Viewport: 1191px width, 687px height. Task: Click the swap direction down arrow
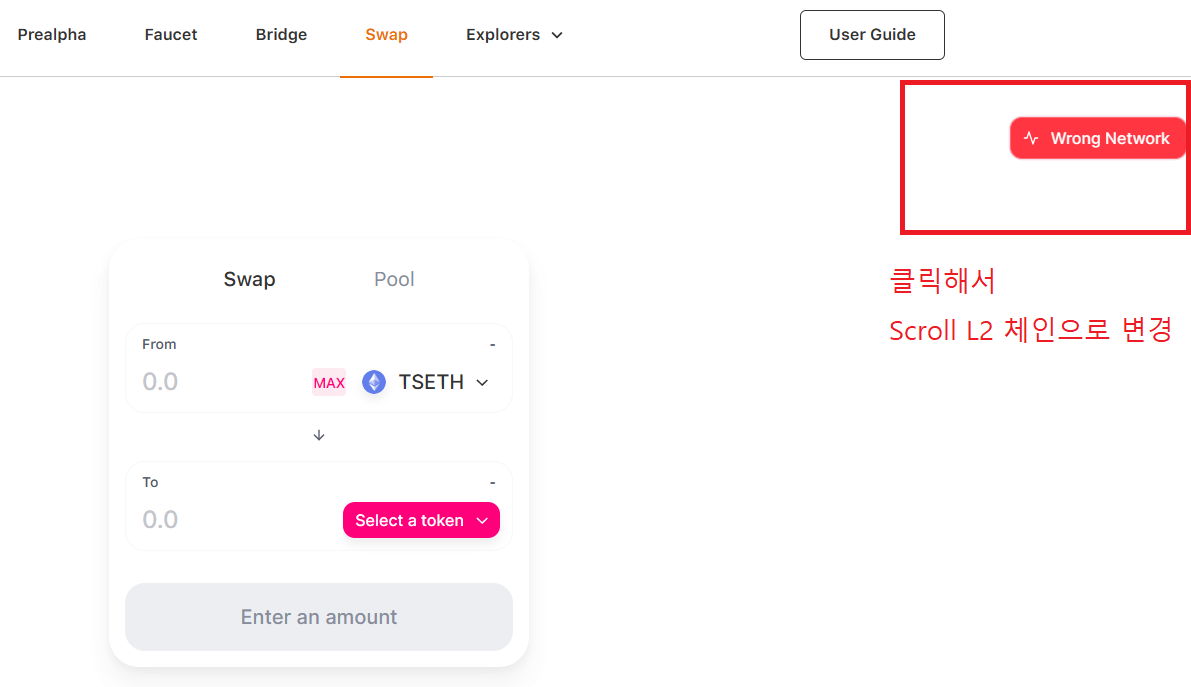(319, 435)
